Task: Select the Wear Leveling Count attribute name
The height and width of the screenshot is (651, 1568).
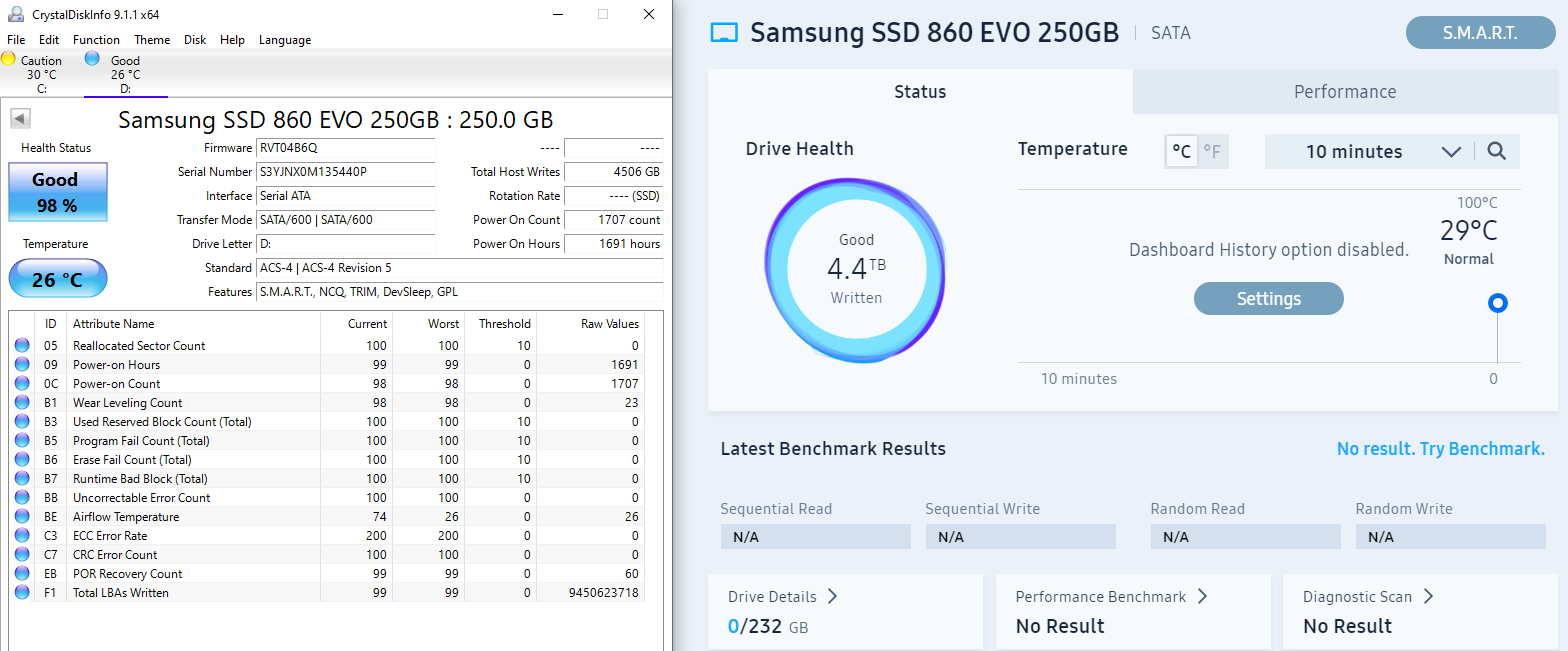Action: point(127,403)
